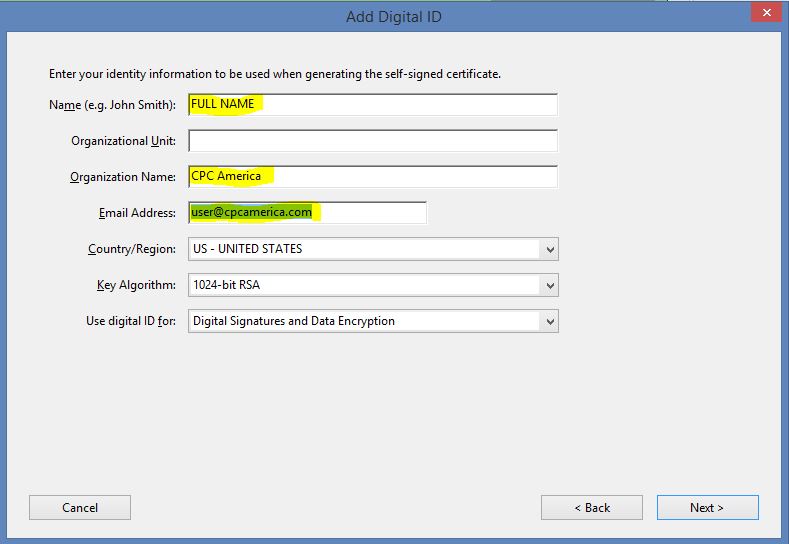The width and height of the screenshot is (789, 544).
Task: Click the US - UNITED STATES combo box
Action: click(x=373, y=249)
